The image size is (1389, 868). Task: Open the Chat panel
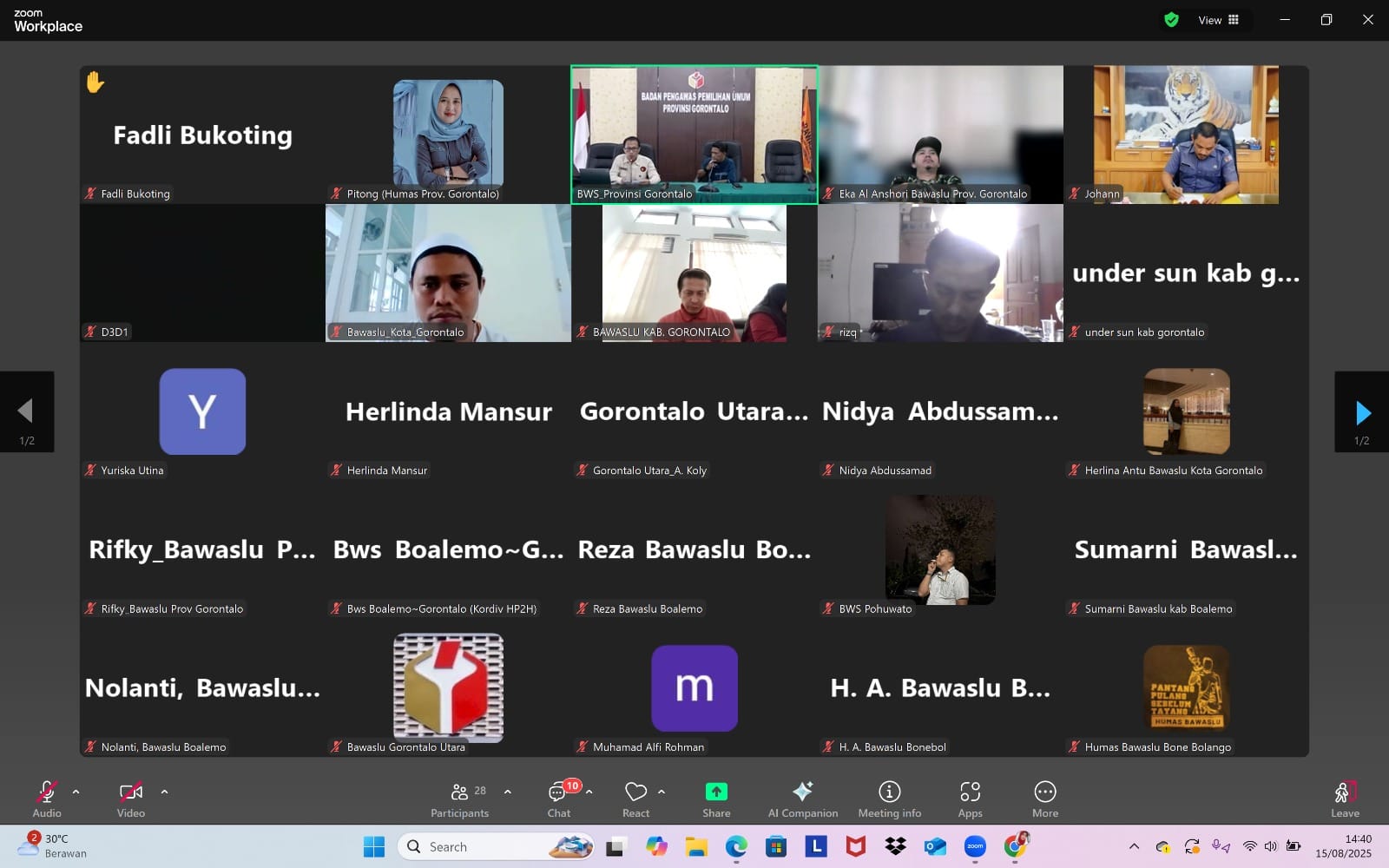559,799
